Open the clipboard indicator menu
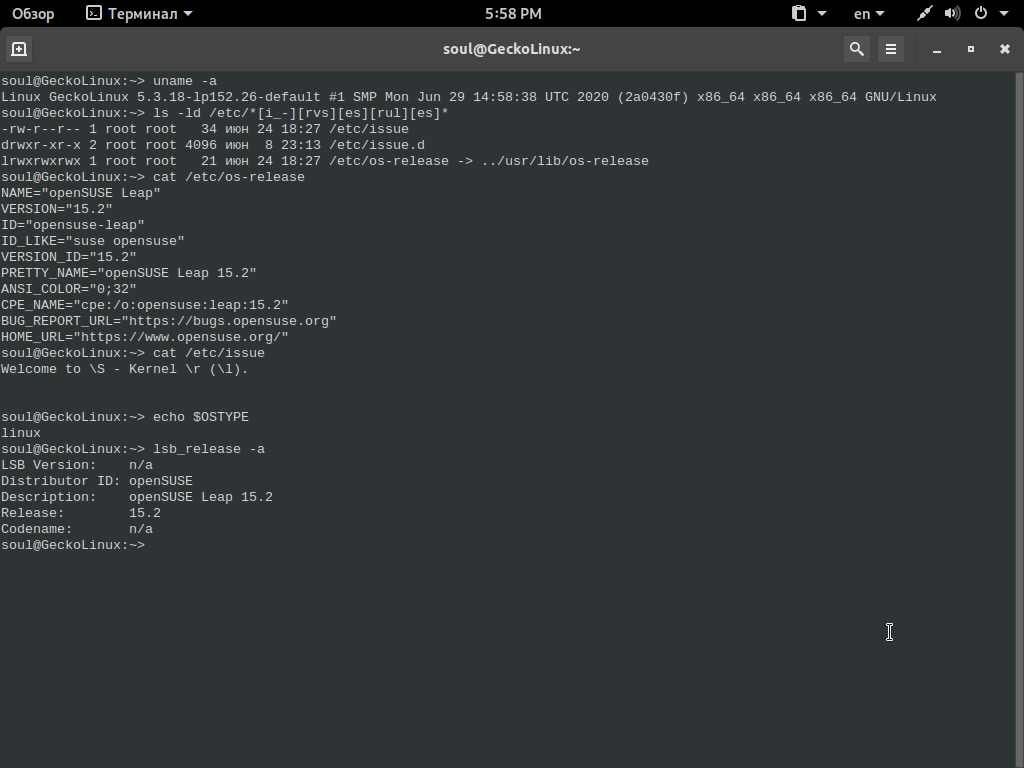The image size is (1024, 768). click(808, 14)
